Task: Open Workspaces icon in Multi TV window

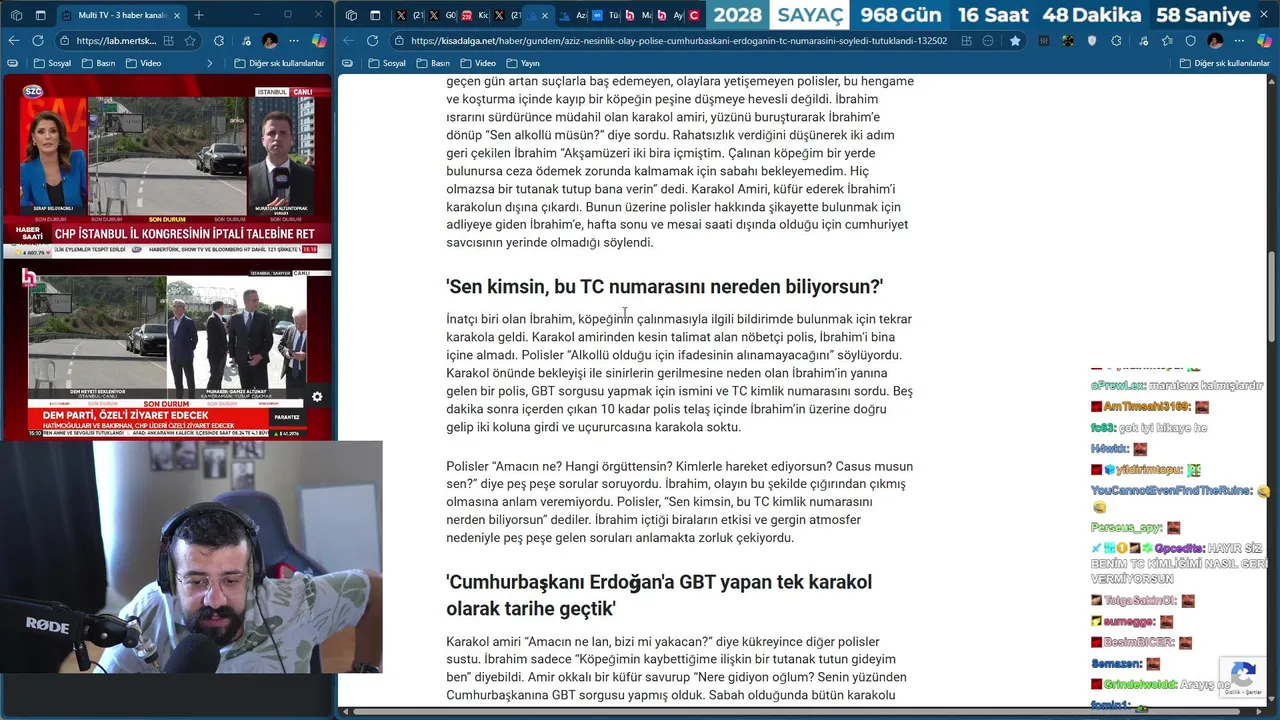Action: click(x=16, y=15)
